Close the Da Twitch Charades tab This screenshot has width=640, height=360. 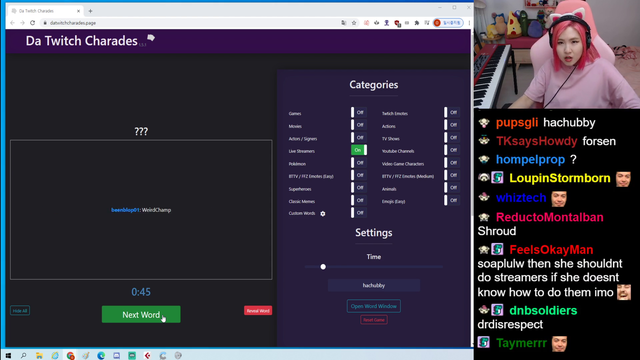tap(78, 11)
